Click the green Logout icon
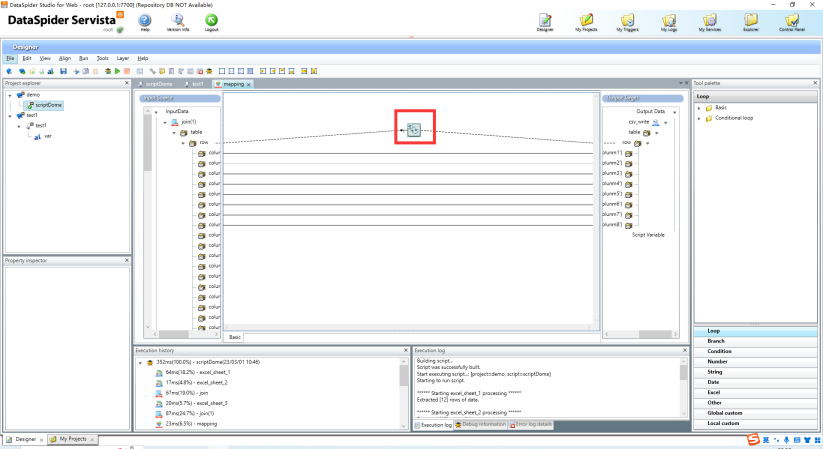823x449 pixels. 211,20
